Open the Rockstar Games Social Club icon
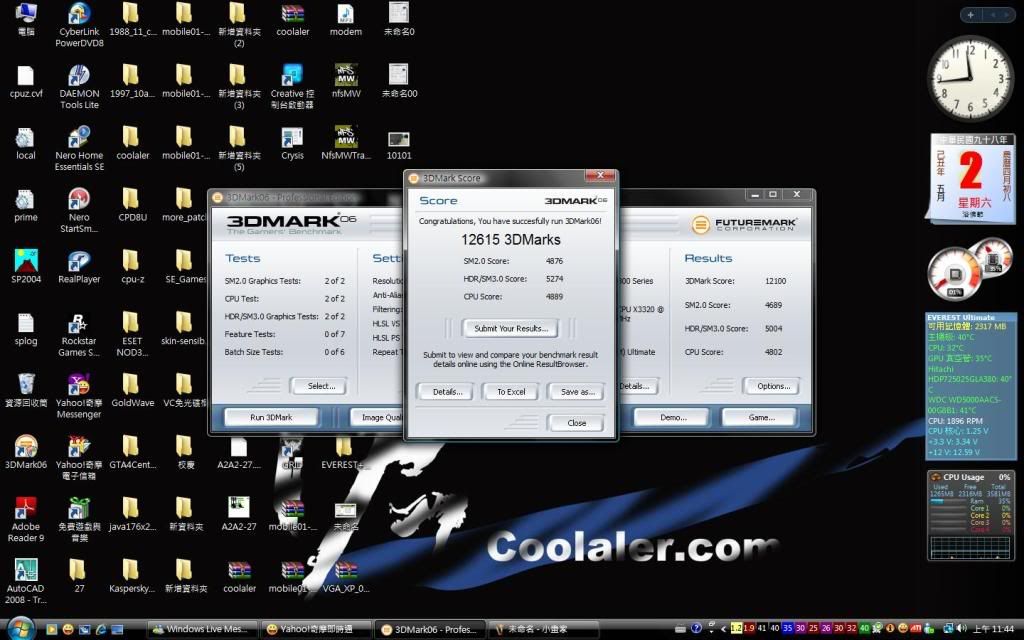This screenshot has height=640, width=1024. 79,324
